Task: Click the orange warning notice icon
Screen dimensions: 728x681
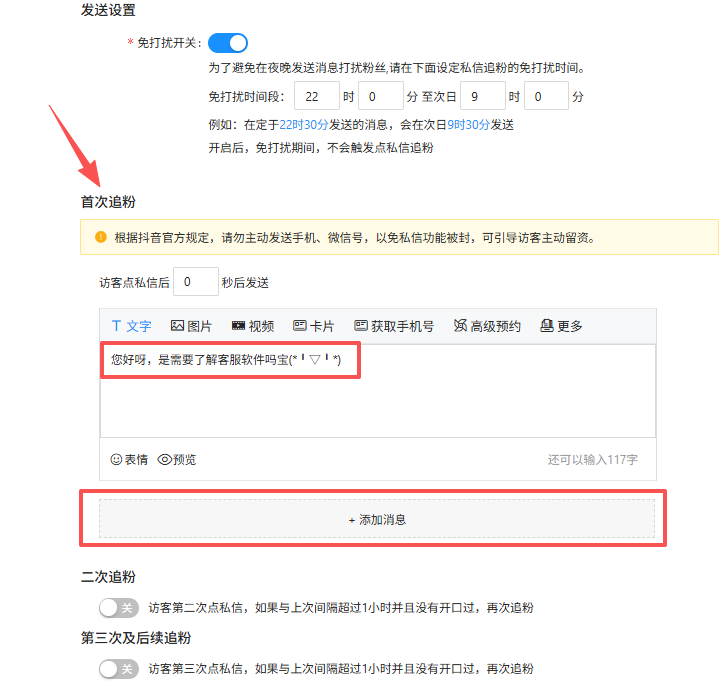Action: coord(100,238)
